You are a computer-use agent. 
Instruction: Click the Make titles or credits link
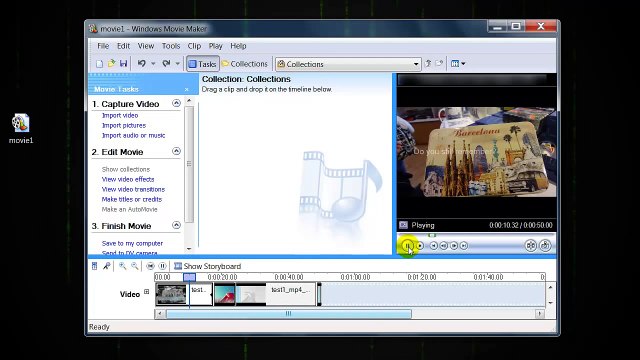click(x=132, y=199)
